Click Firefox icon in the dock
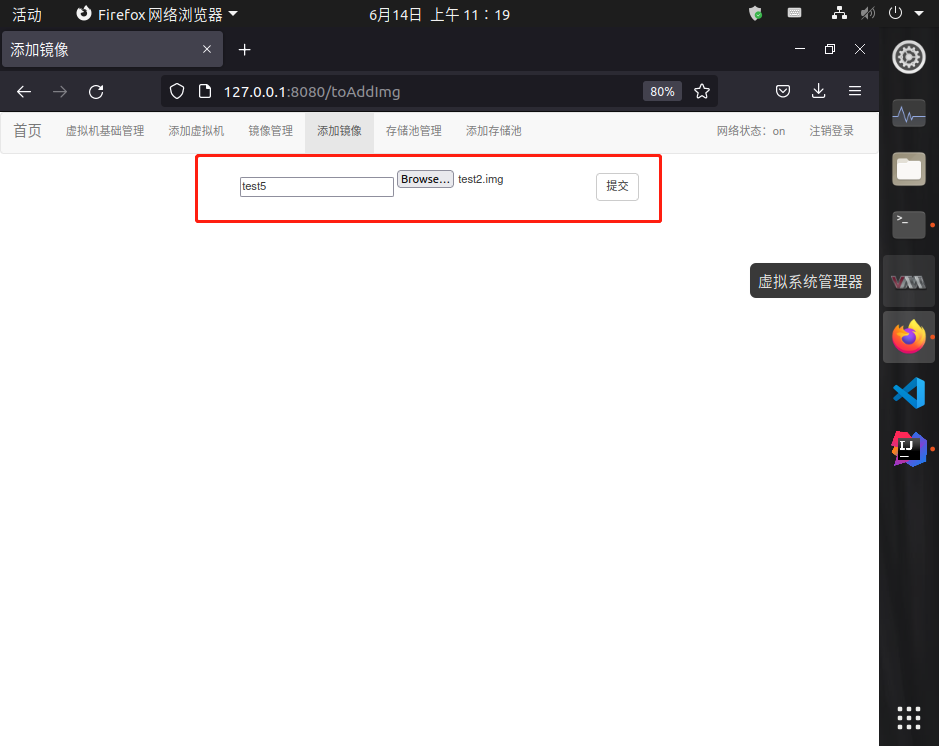 click(x=909, y=337)
